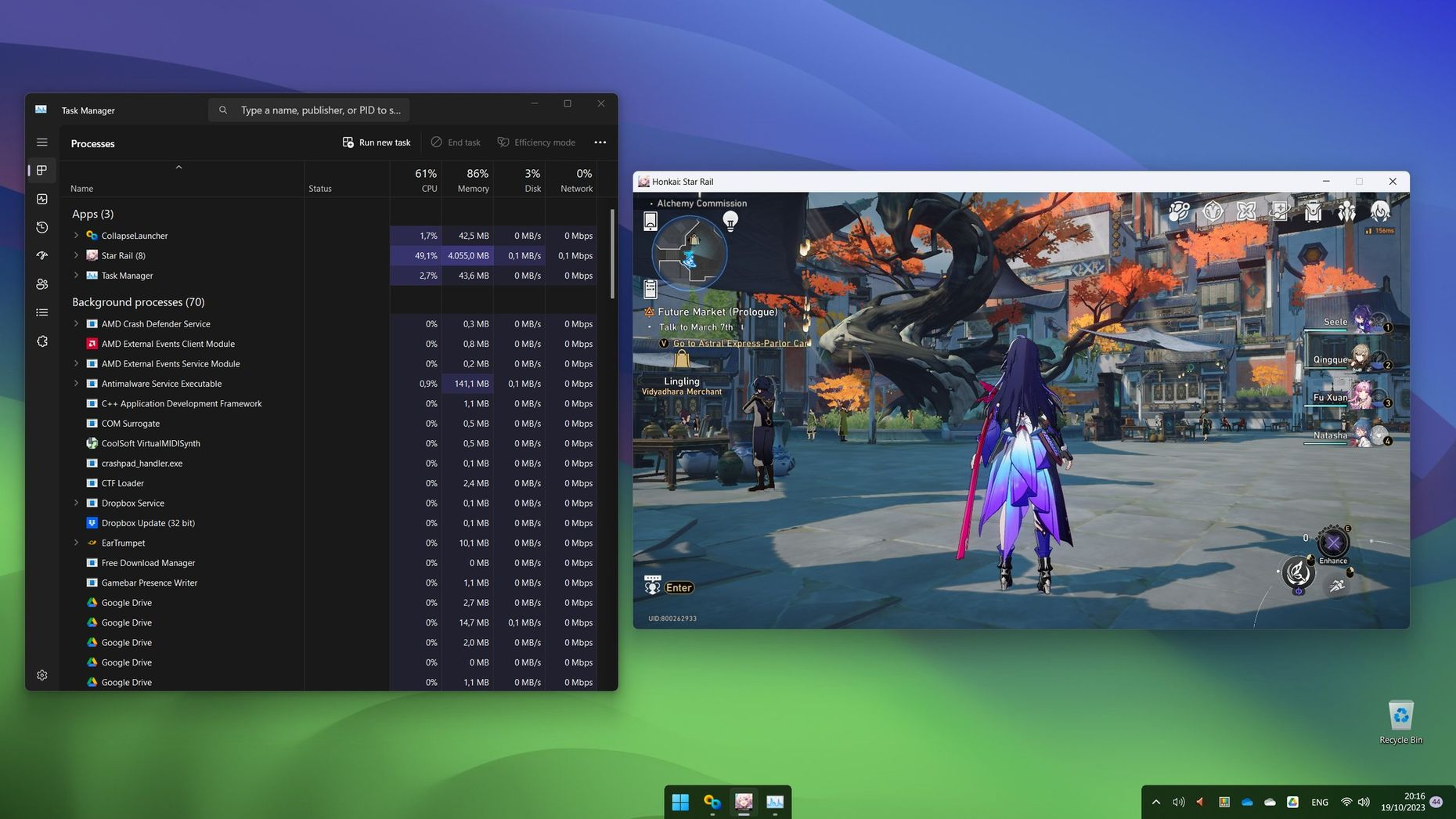Image resolution: width=1456 pixels, height=819 pixels.
Task: Open the avatar phone menu icon in Star Rail
Action: (1380, 211)
